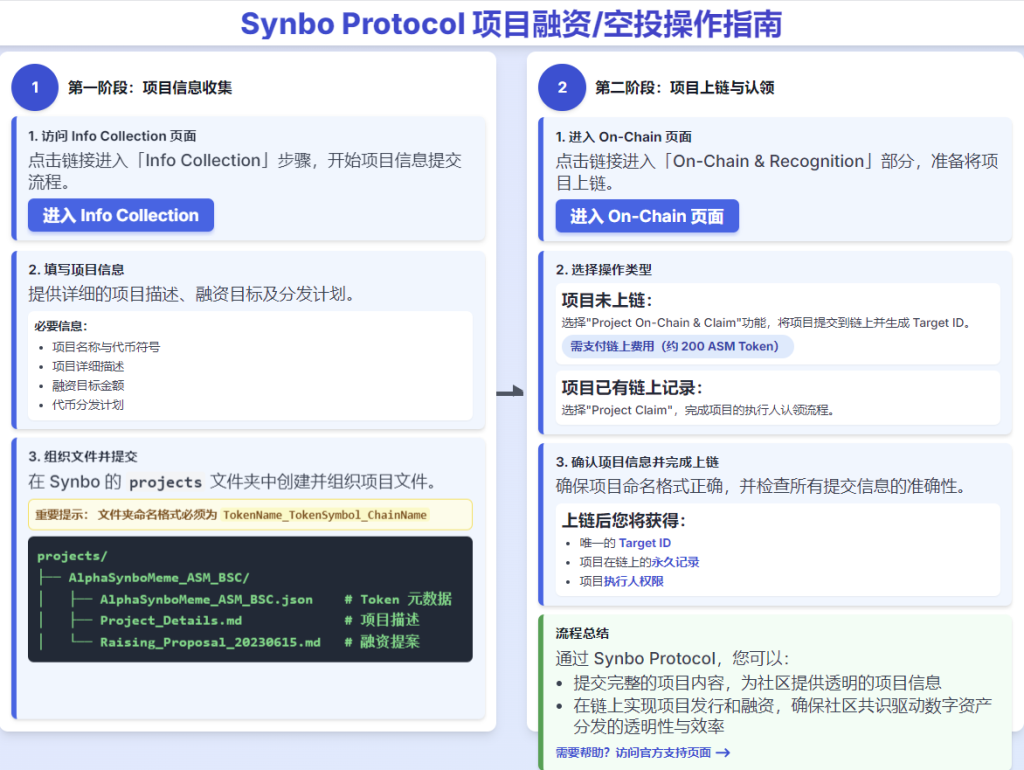Click heading 第一阶段：项目信息收集
Viewport: 1024px width, 770px height.
(x=150, y=88)
